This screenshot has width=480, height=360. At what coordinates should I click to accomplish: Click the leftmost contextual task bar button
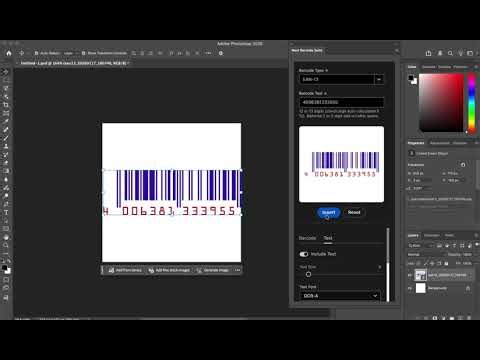pos(125,270)
